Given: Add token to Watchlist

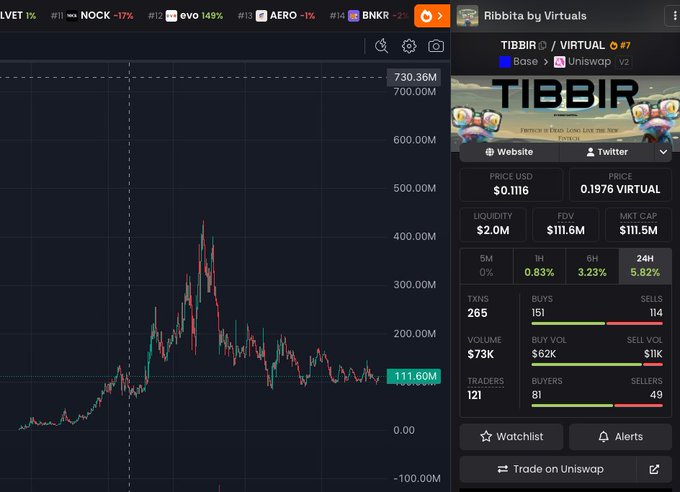Looking at the screenshot, I should coord(511,436).
